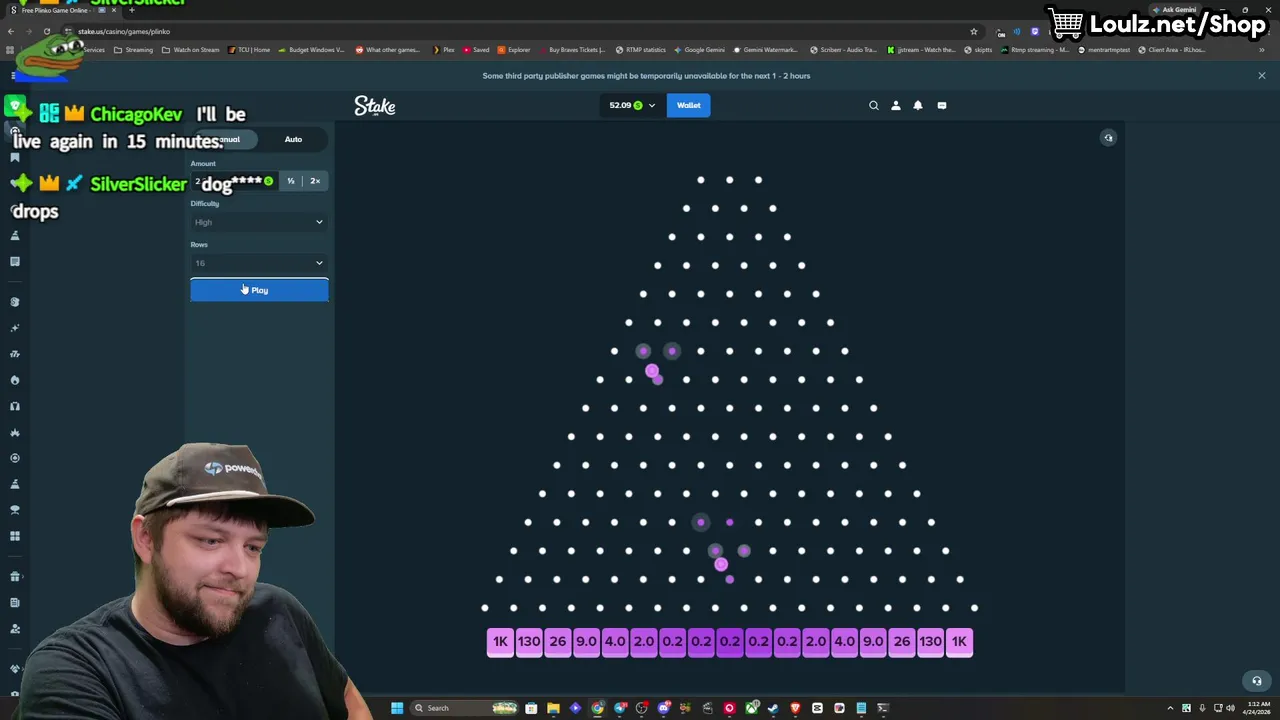Open the Windows Start menu

tap(397, 708)
